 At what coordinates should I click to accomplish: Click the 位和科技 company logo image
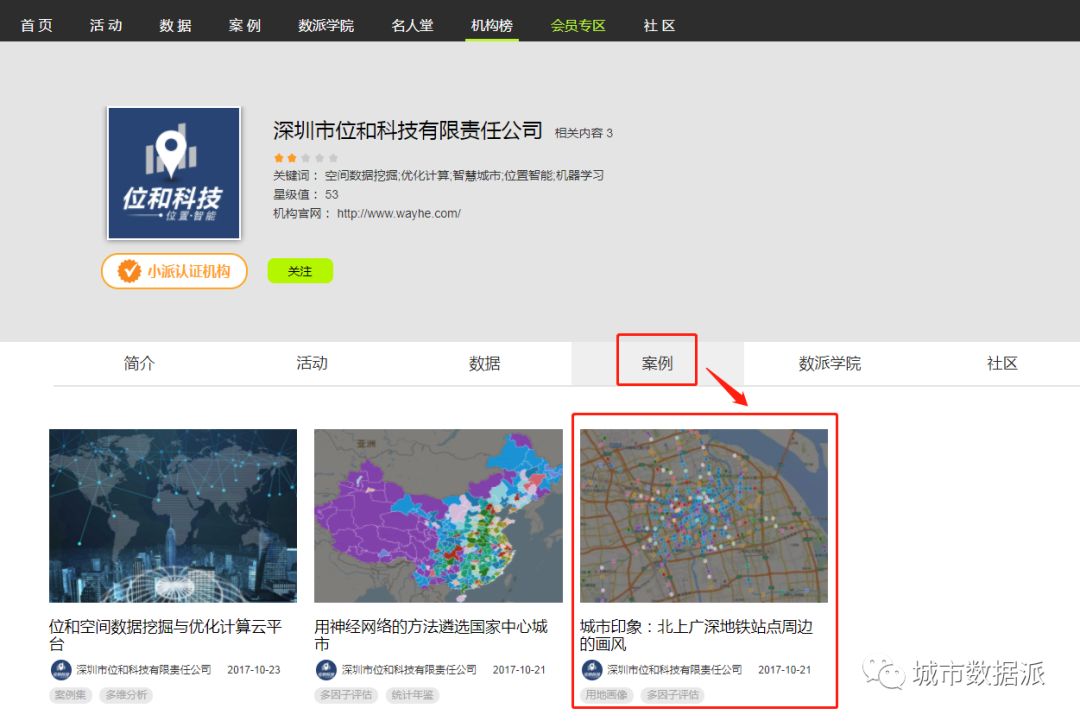coord(174,173)
